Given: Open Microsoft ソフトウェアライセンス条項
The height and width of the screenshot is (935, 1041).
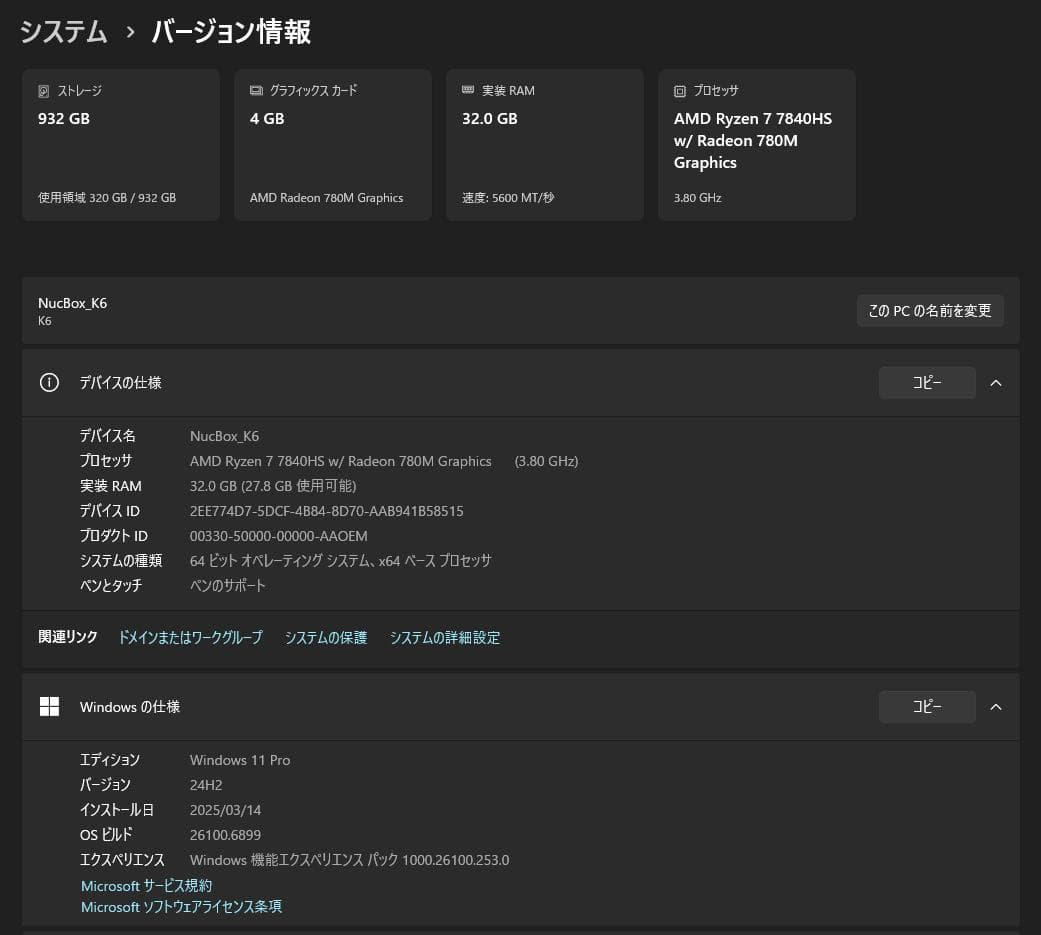Looking at the screenshot, I should pyautogui.click(x=181, y=907).
